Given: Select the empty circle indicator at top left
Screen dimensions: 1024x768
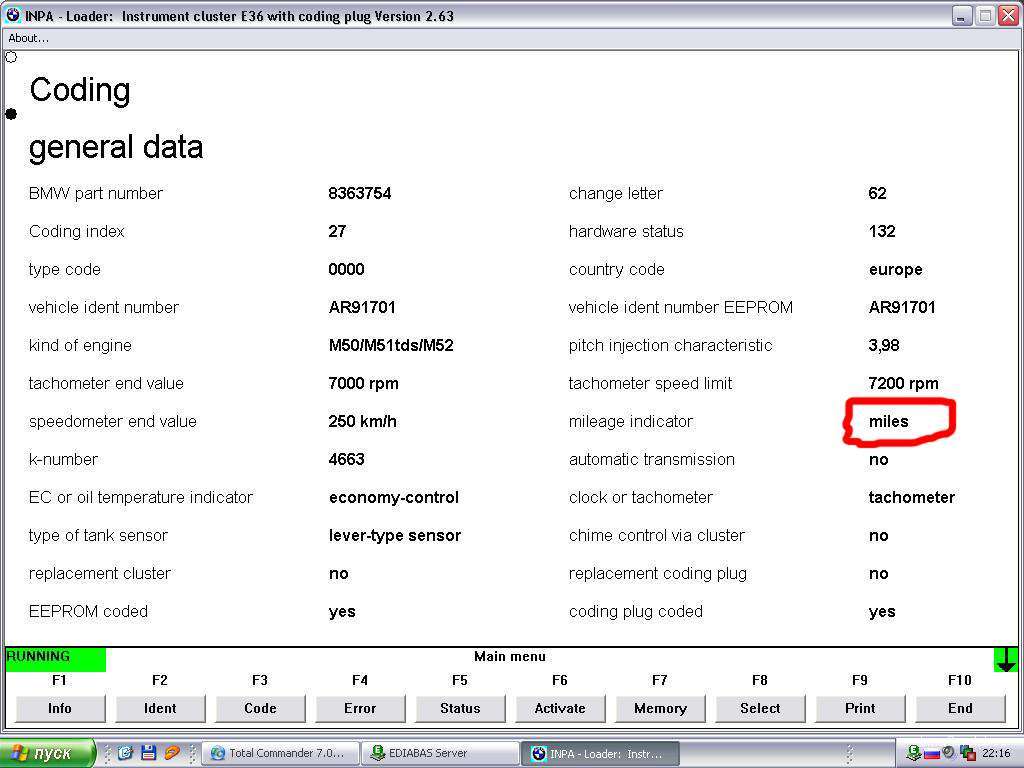Looking at the screenshot, I should click(11, 57).
